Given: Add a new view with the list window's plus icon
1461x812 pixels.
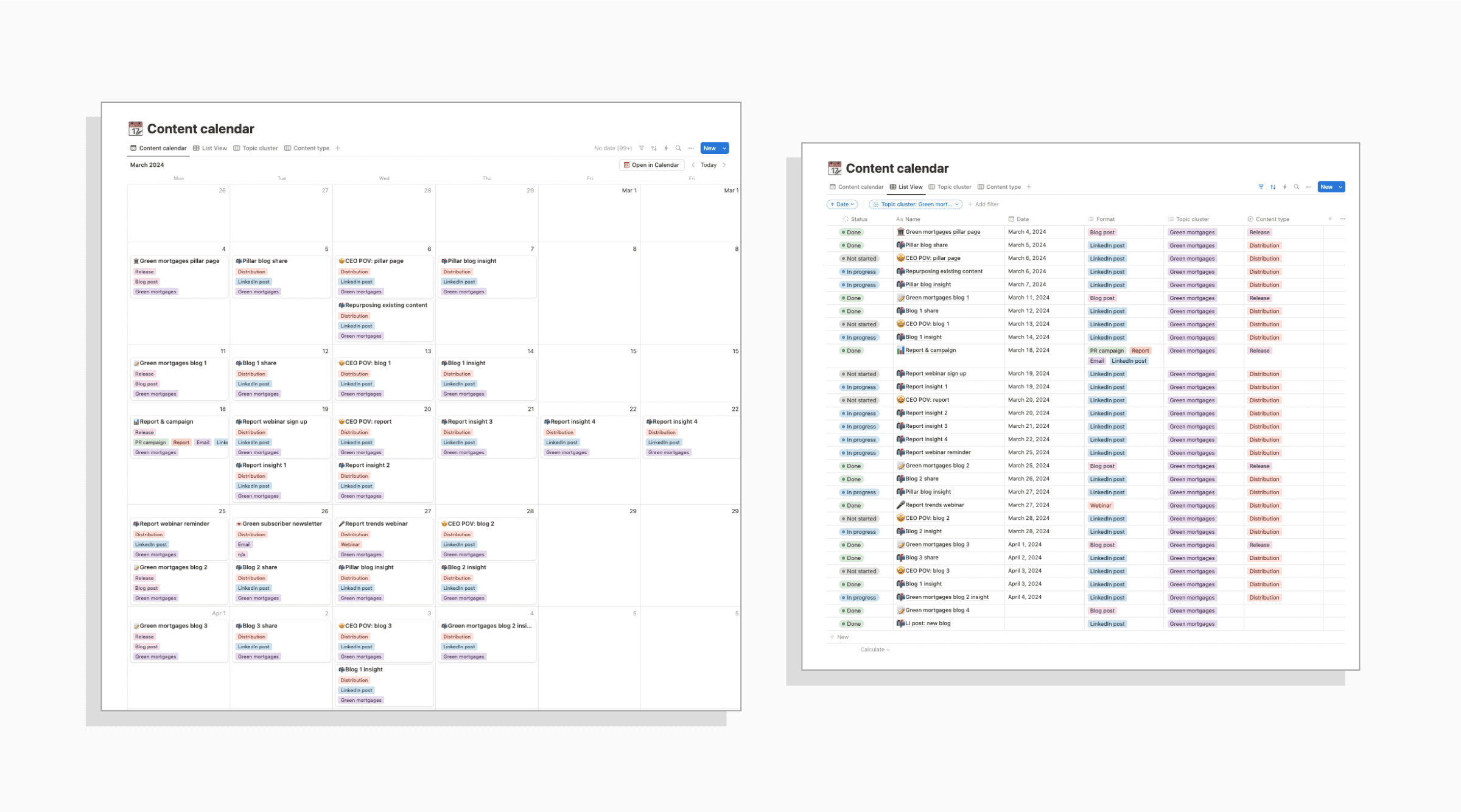Looking at the screenshot, I should (x=1029, y=187).
